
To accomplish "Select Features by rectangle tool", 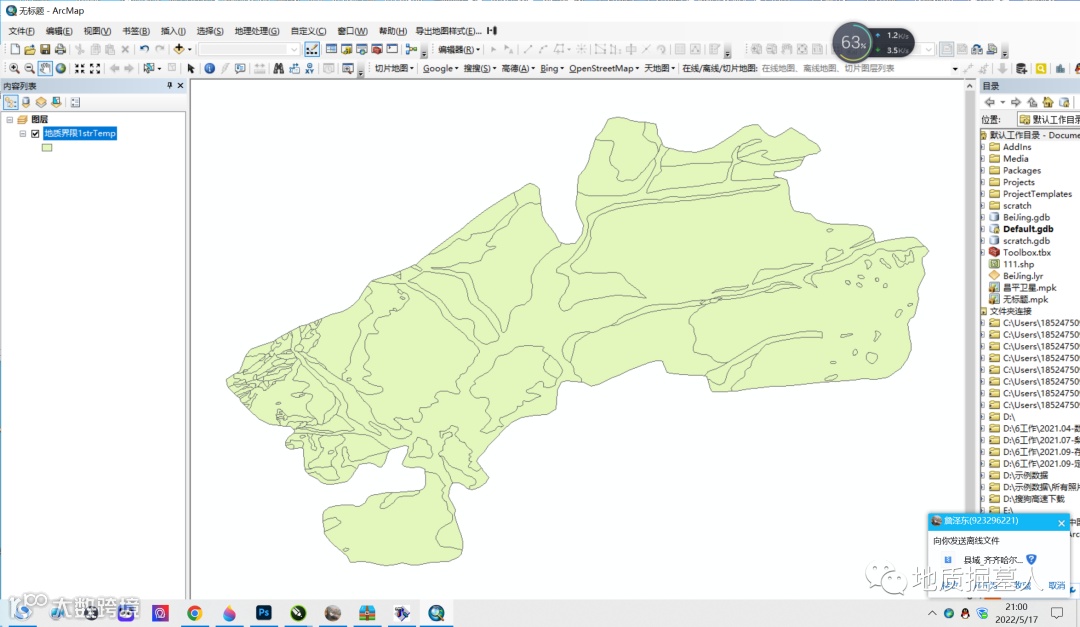I will 148,68.
